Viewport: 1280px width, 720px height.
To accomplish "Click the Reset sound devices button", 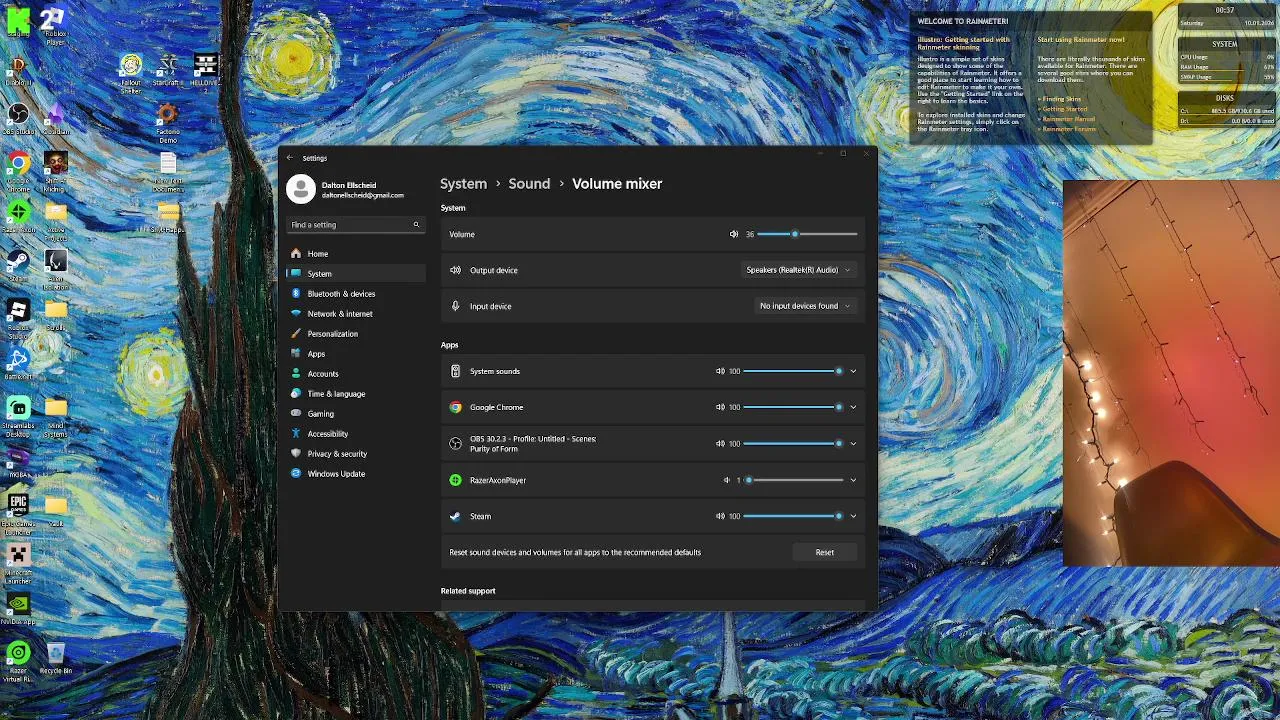I will [x=824, y=552].
